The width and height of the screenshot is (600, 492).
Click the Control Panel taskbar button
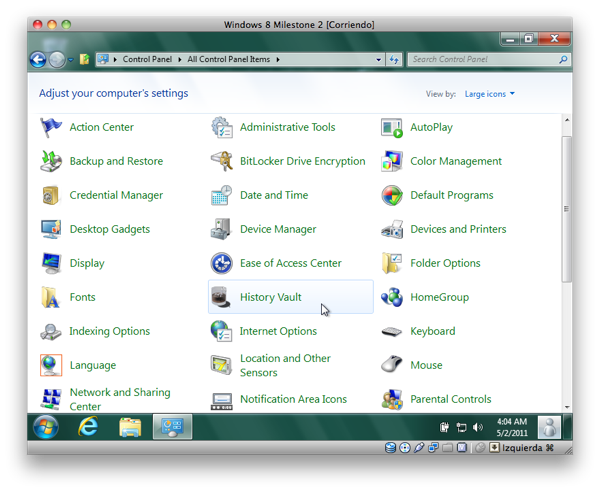pos(172,427)
